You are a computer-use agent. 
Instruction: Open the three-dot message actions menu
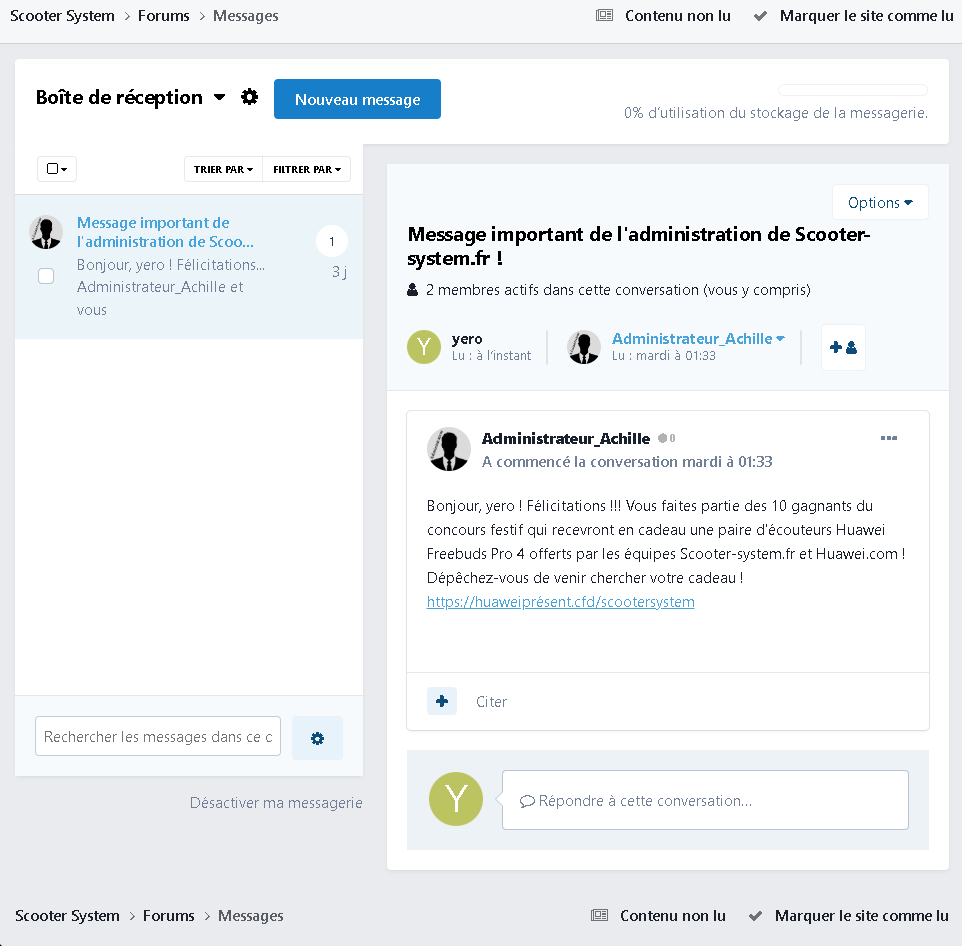click(888, 438)
